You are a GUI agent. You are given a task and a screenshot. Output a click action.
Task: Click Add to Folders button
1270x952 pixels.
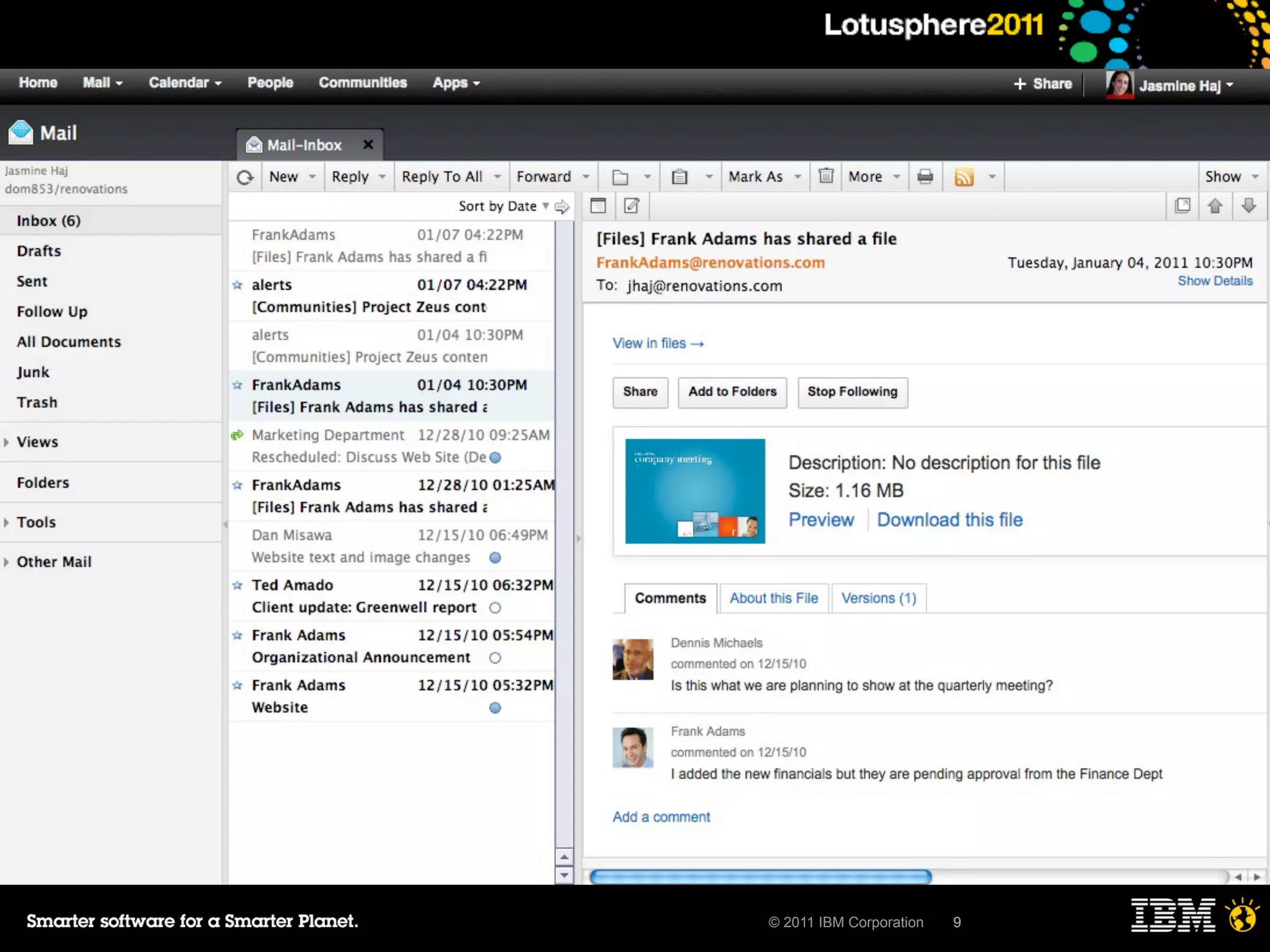(x=732, y=392)
